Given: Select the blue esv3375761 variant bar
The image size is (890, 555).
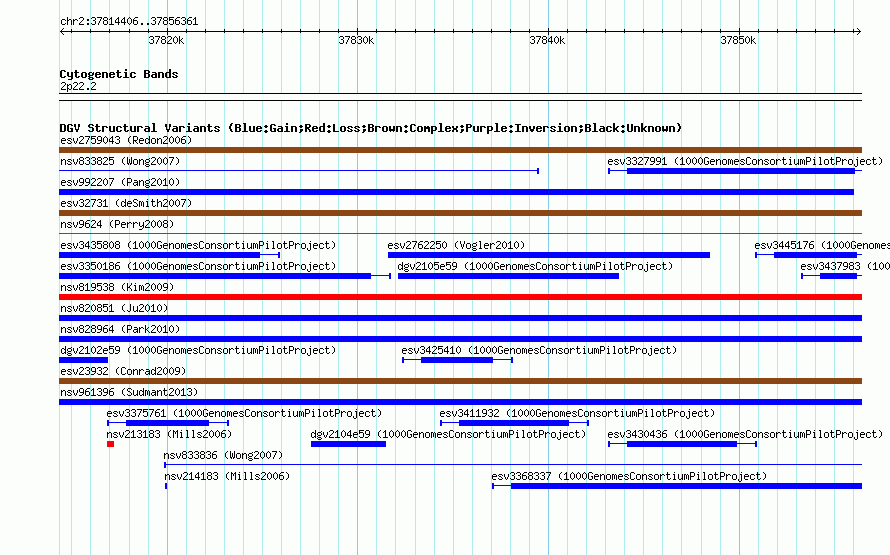Looking at the screenshot, I should (x=167, y=423).
